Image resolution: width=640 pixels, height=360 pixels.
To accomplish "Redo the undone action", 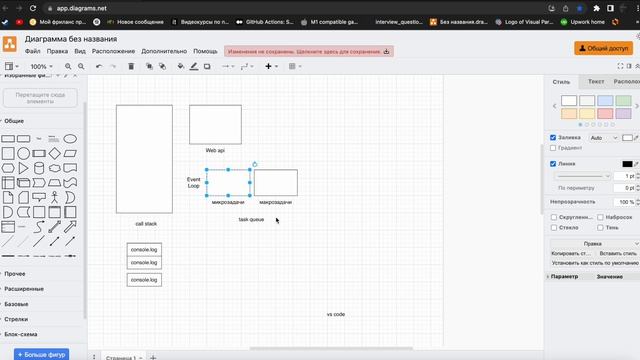I will [113, 66].
